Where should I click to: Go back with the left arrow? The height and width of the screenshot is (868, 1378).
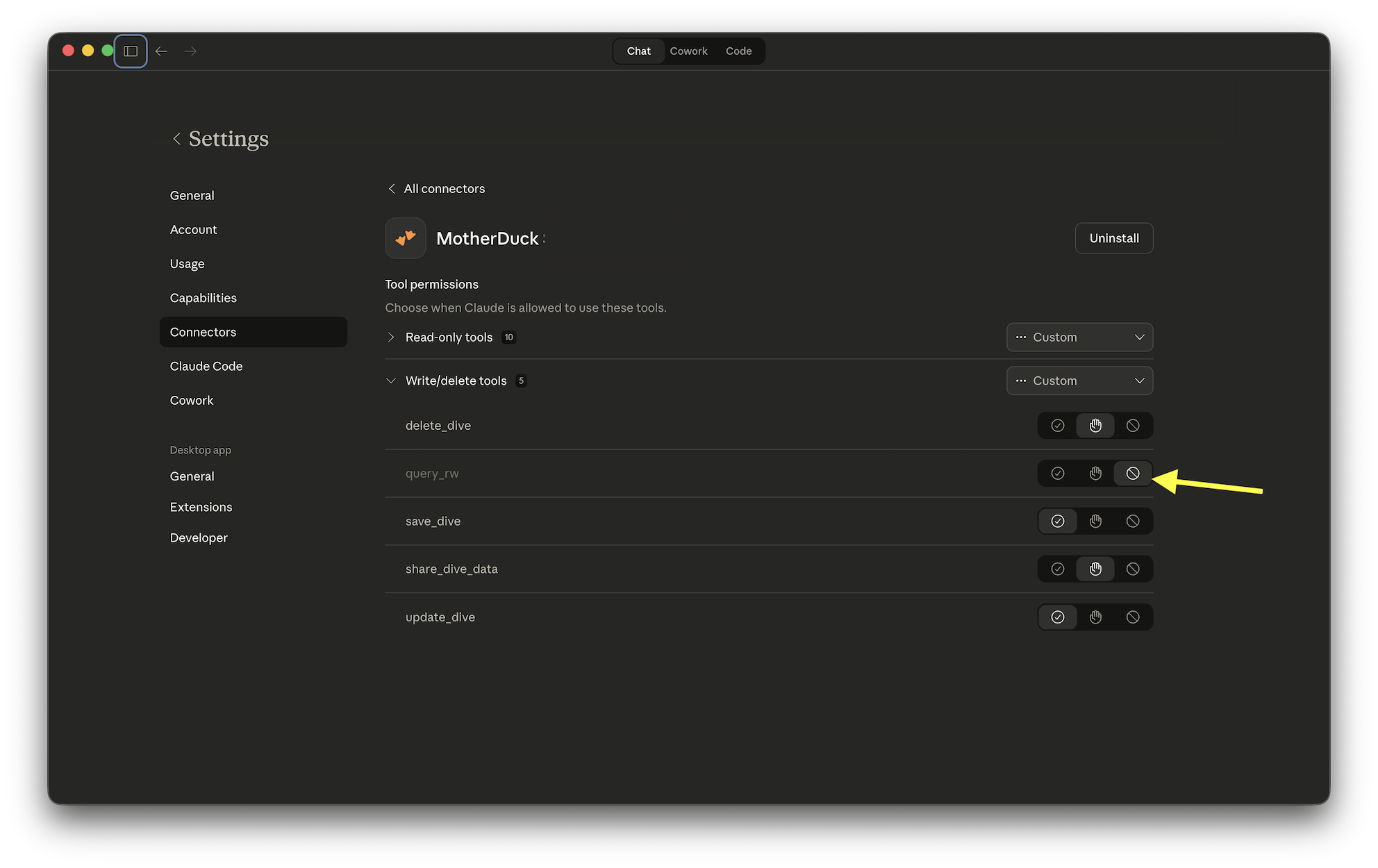tap(161, 51)
